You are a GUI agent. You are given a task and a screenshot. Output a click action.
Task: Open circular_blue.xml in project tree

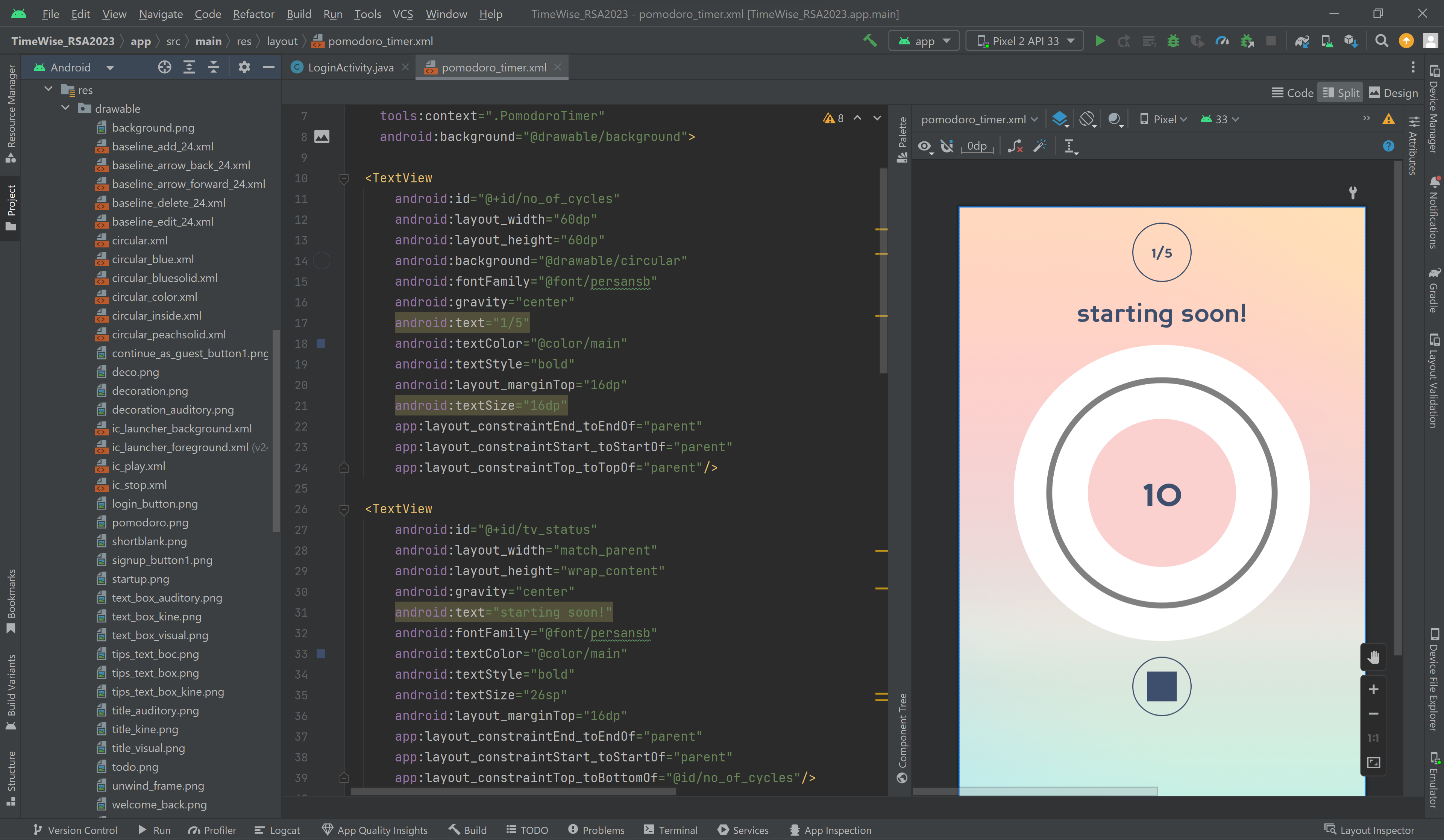152,259
